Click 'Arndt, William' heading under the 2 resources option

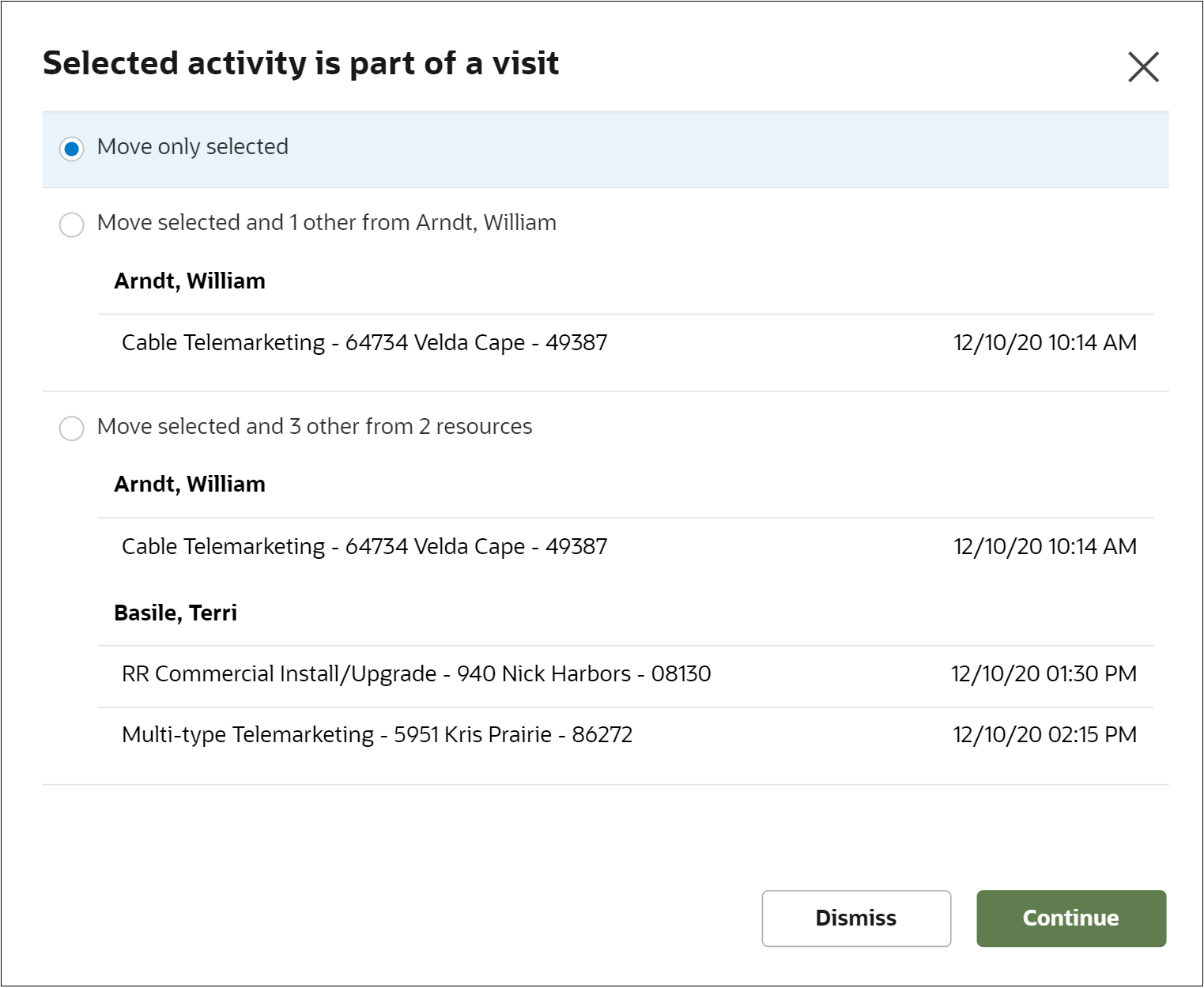pyautogui.click(x=190, y=485)
